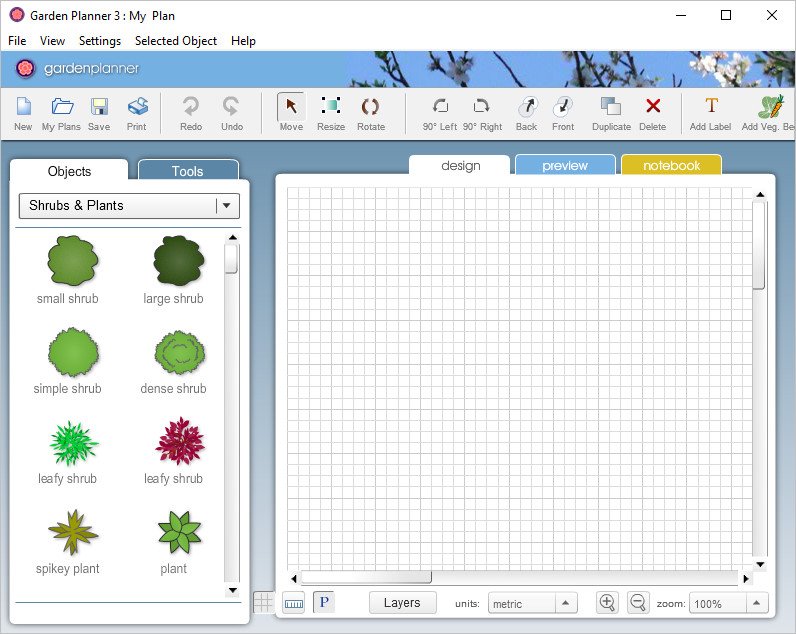Screen dimensions: 796x634
Task: Click the Layers button
Action: 402,603
